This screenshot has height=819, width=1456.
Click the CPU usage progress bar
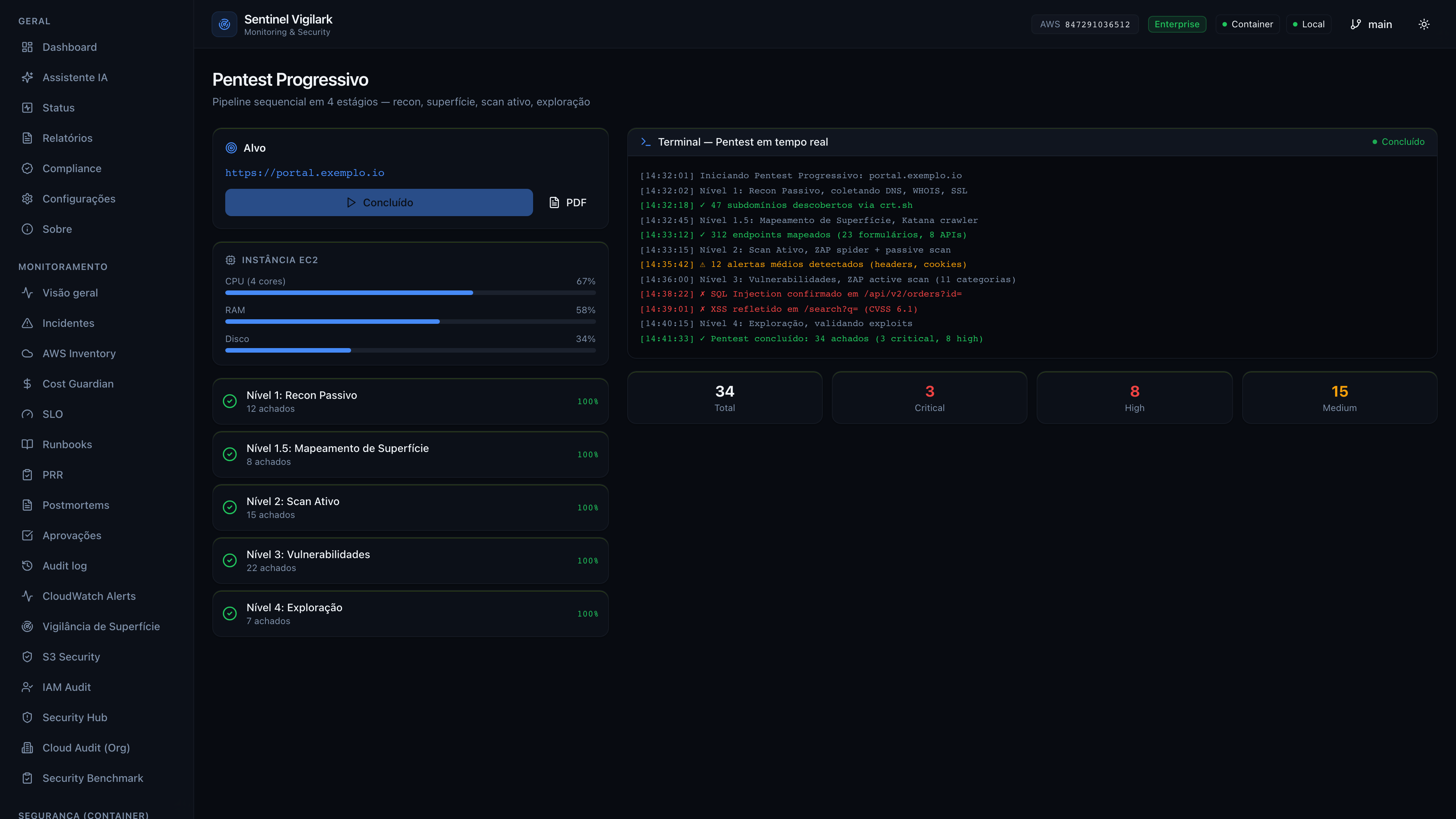(410, 293)
